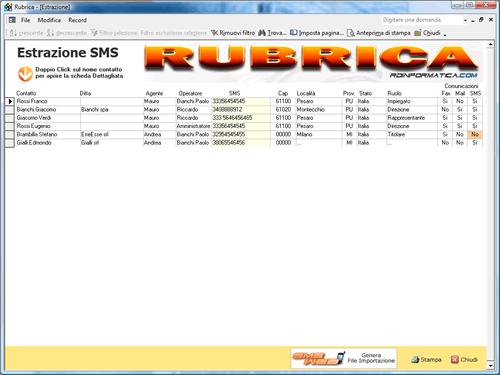The width and height of the screenshot is (500, 375).
Task: Expand the help question dropdown arrow
Action: pos(465,20)
